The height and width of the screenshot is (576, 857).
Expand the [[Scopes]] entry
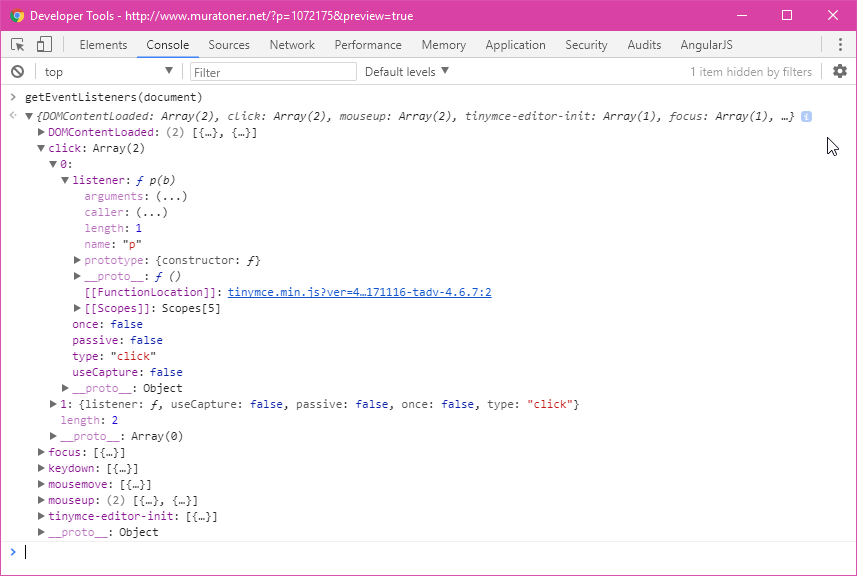coord(77,309)
